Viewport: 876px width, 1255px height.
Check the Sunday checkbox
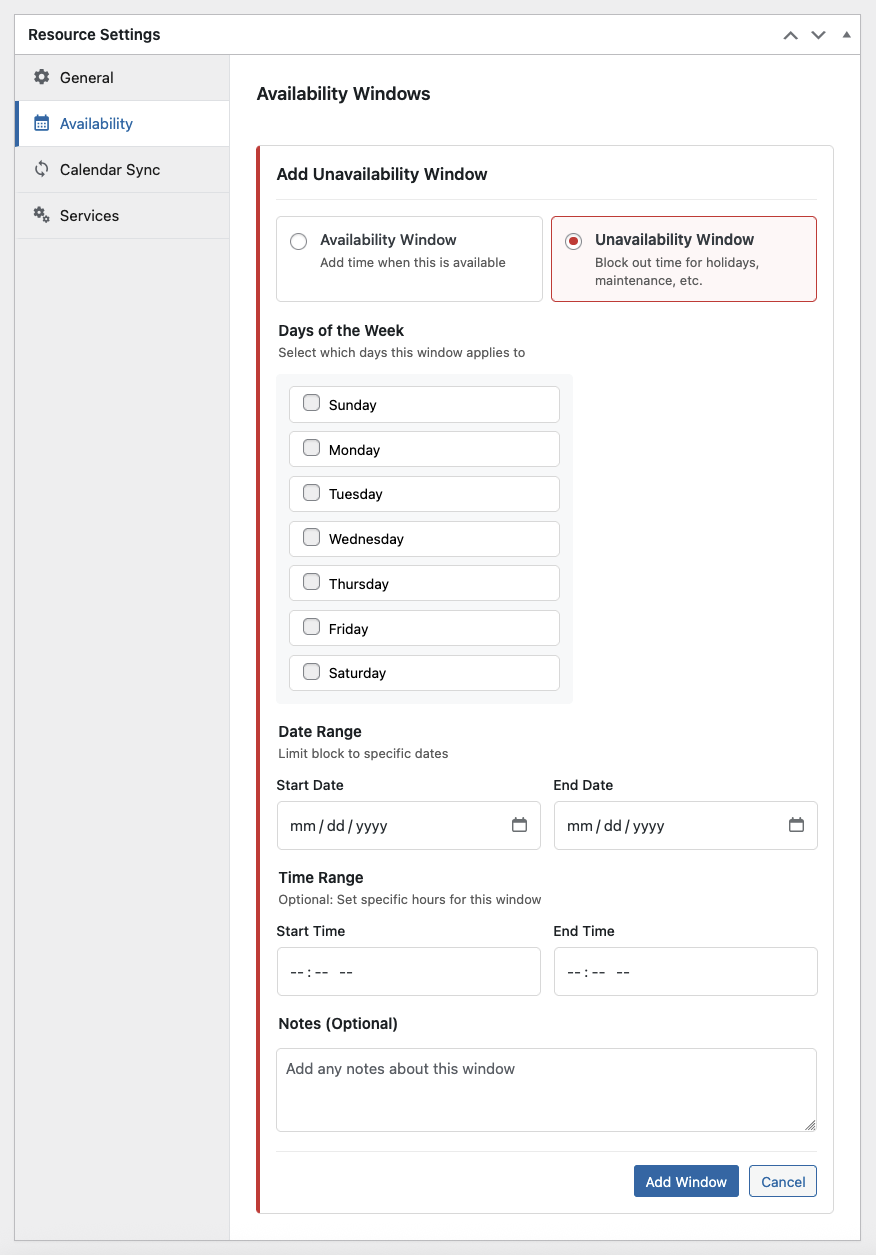pyautogui.click(x=311, y=403)
